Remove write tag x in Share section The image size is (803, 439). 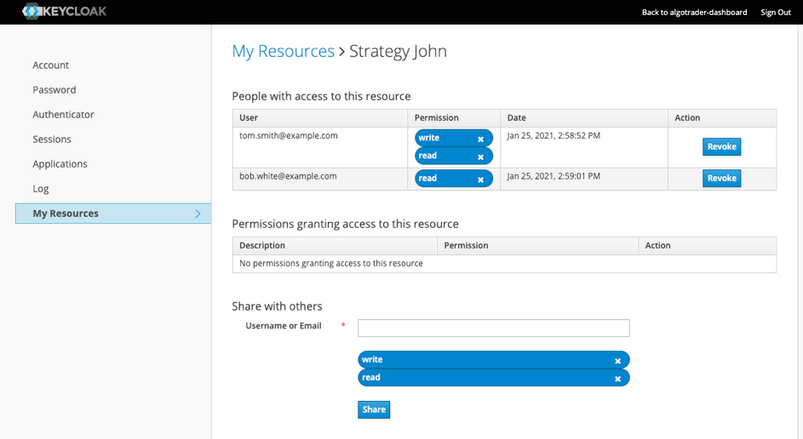tap(618, 361)
